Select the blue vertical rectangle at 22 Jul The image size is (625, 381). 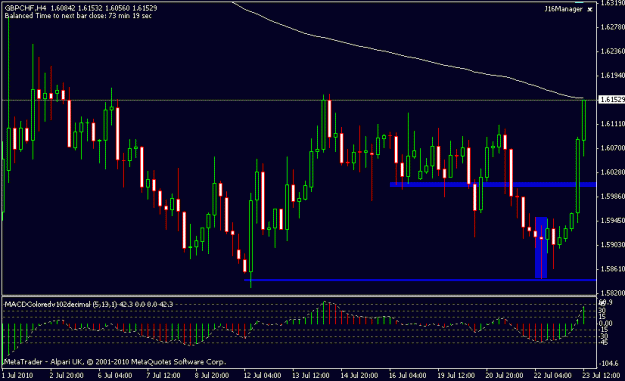pyautogui.click(x=541, y=247)
